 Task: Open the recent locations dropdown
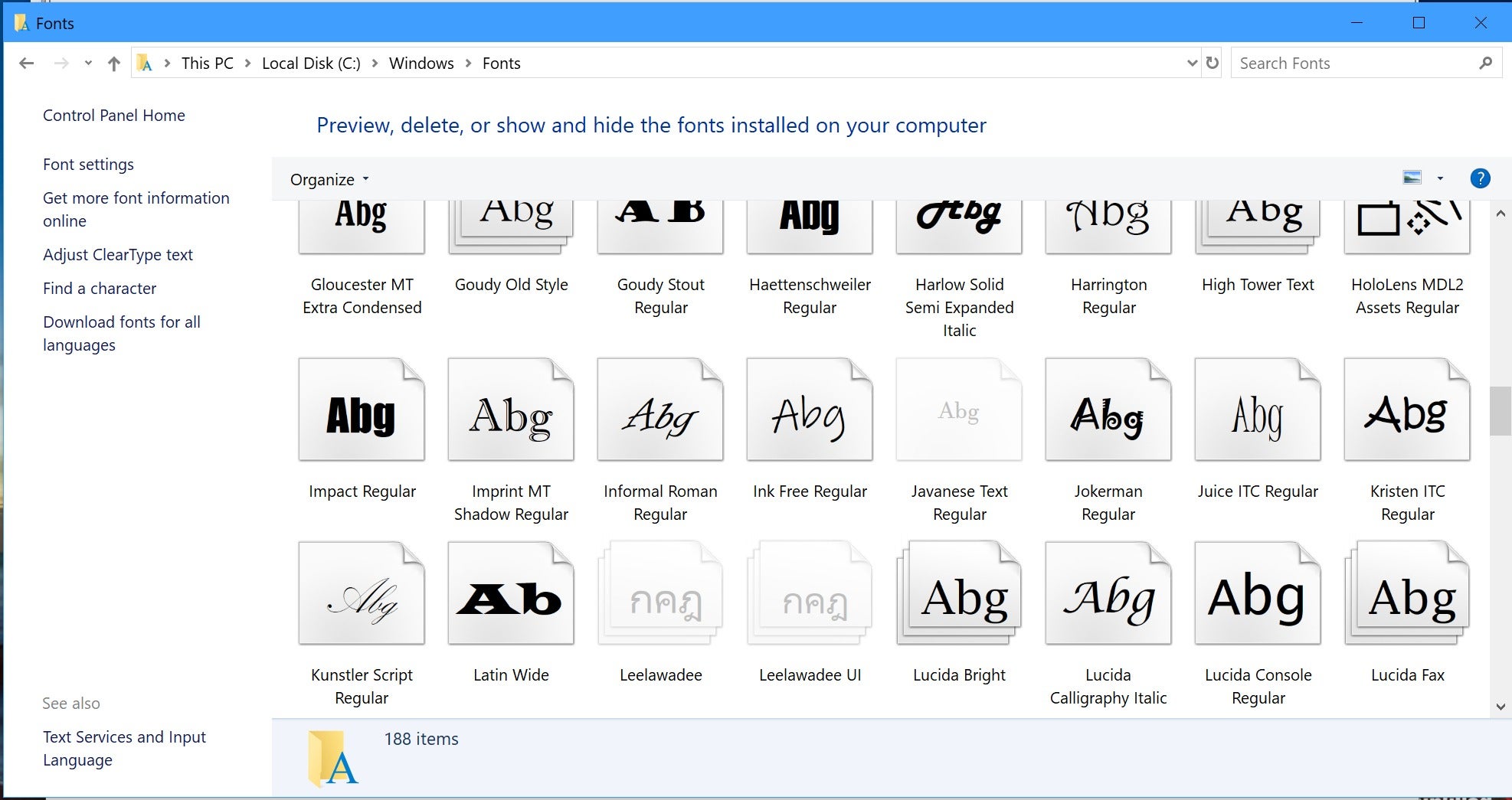(88, 64)
